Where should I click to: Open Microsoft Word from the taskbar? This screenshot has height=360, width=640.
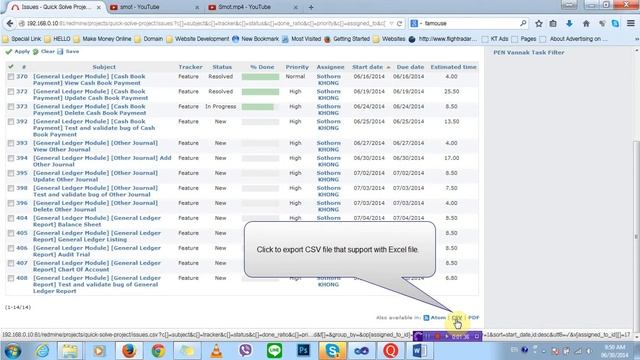[x=419, y=351]
